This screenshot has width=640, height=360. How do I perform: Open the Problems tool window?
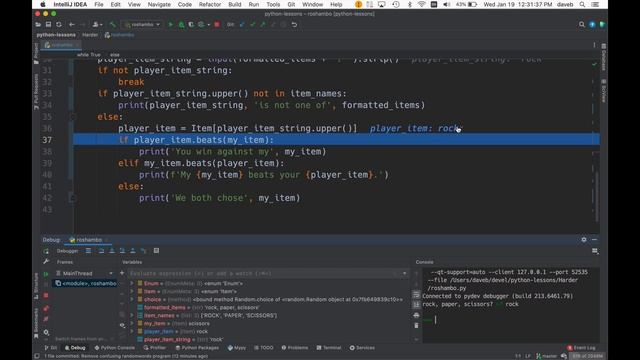click(295, 348)
